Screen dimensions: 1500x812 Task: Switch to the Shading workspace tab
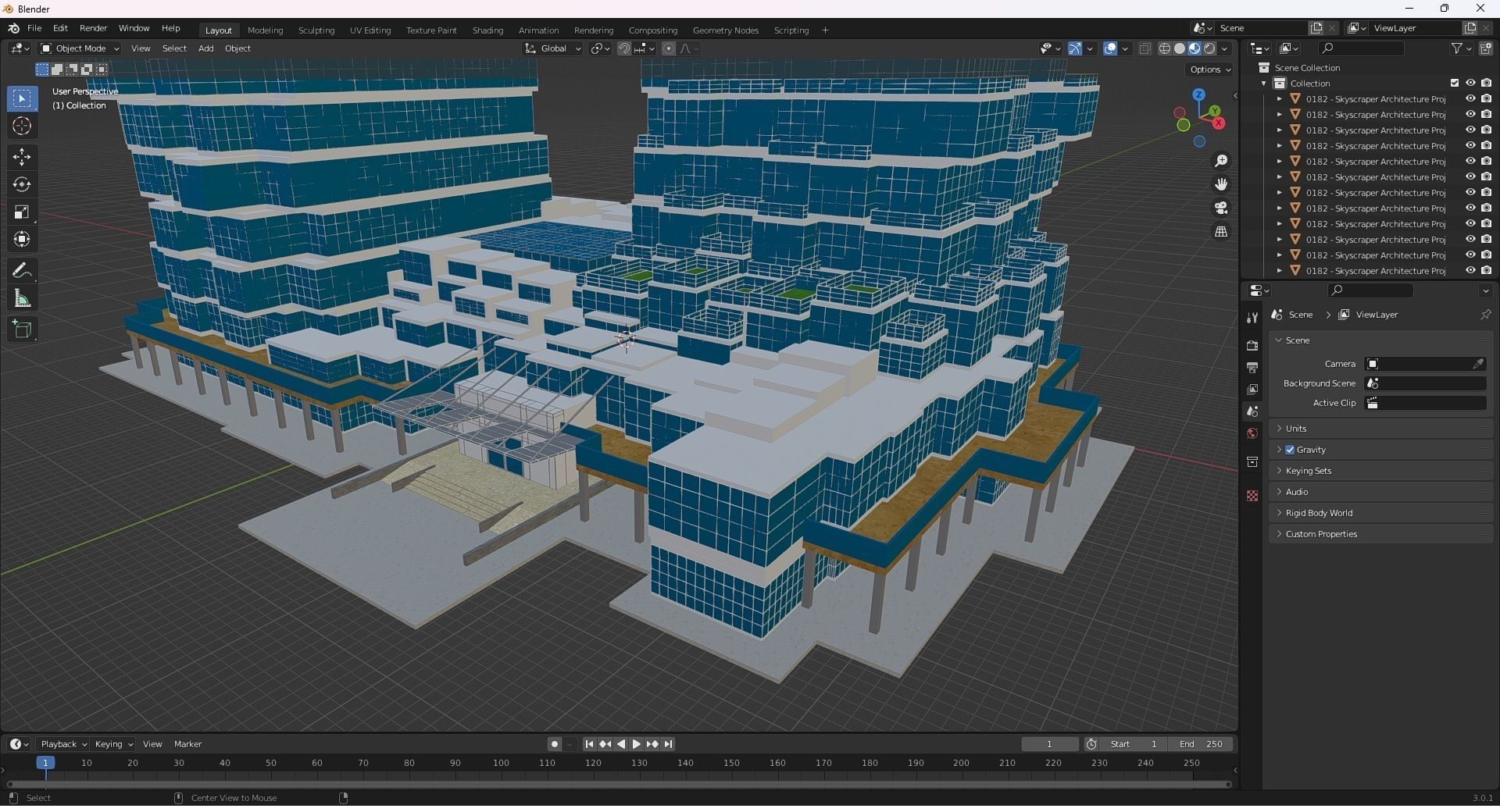pos(487,30)
